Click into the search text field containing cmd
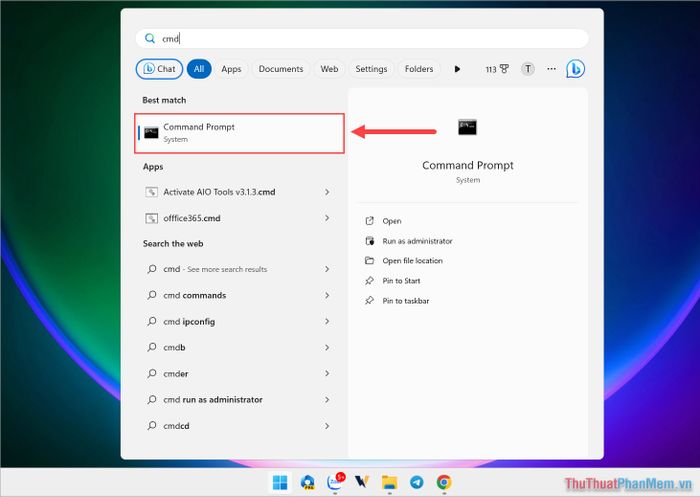700x497 pixels. (362, 39)
